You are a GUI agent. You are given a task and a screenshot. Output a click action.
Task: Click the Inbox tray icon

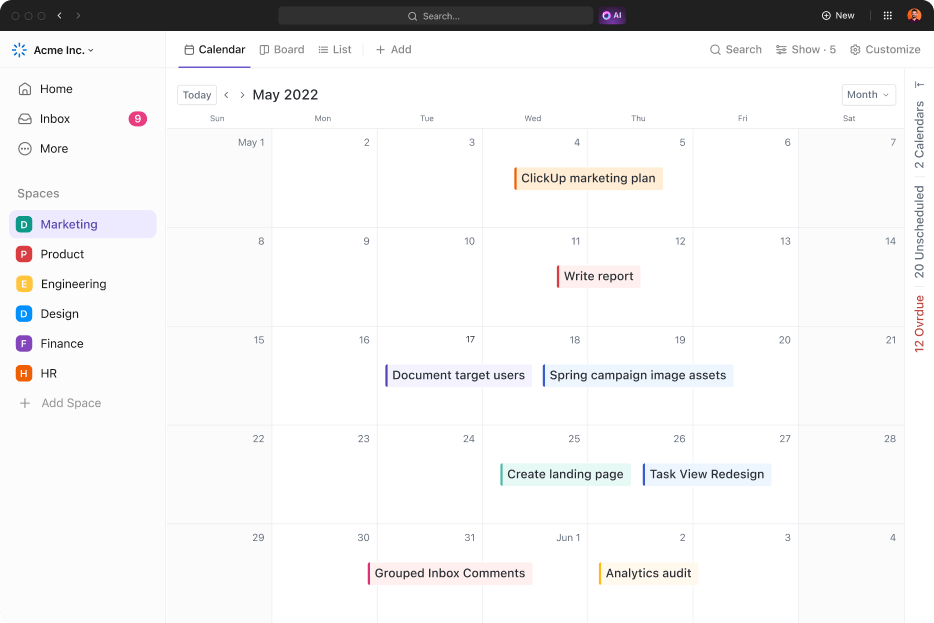click(x=25, y=119)
